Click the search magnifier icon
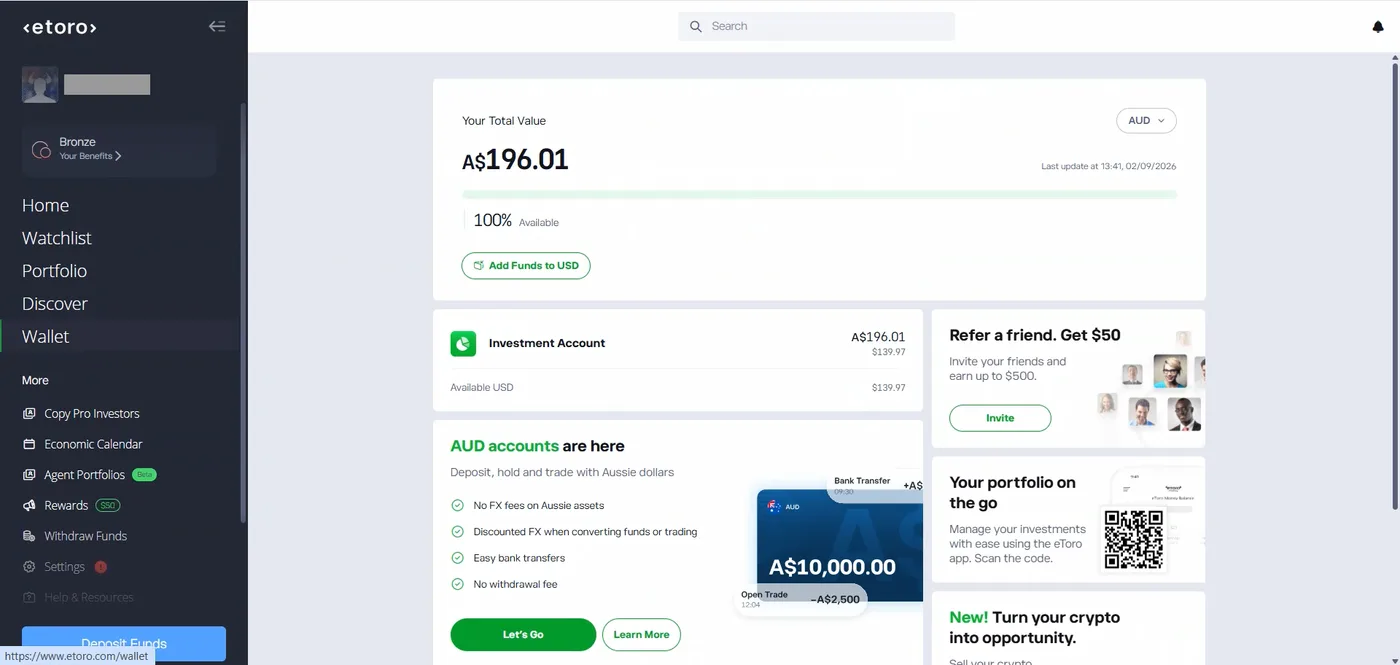 tap(696, 26)
